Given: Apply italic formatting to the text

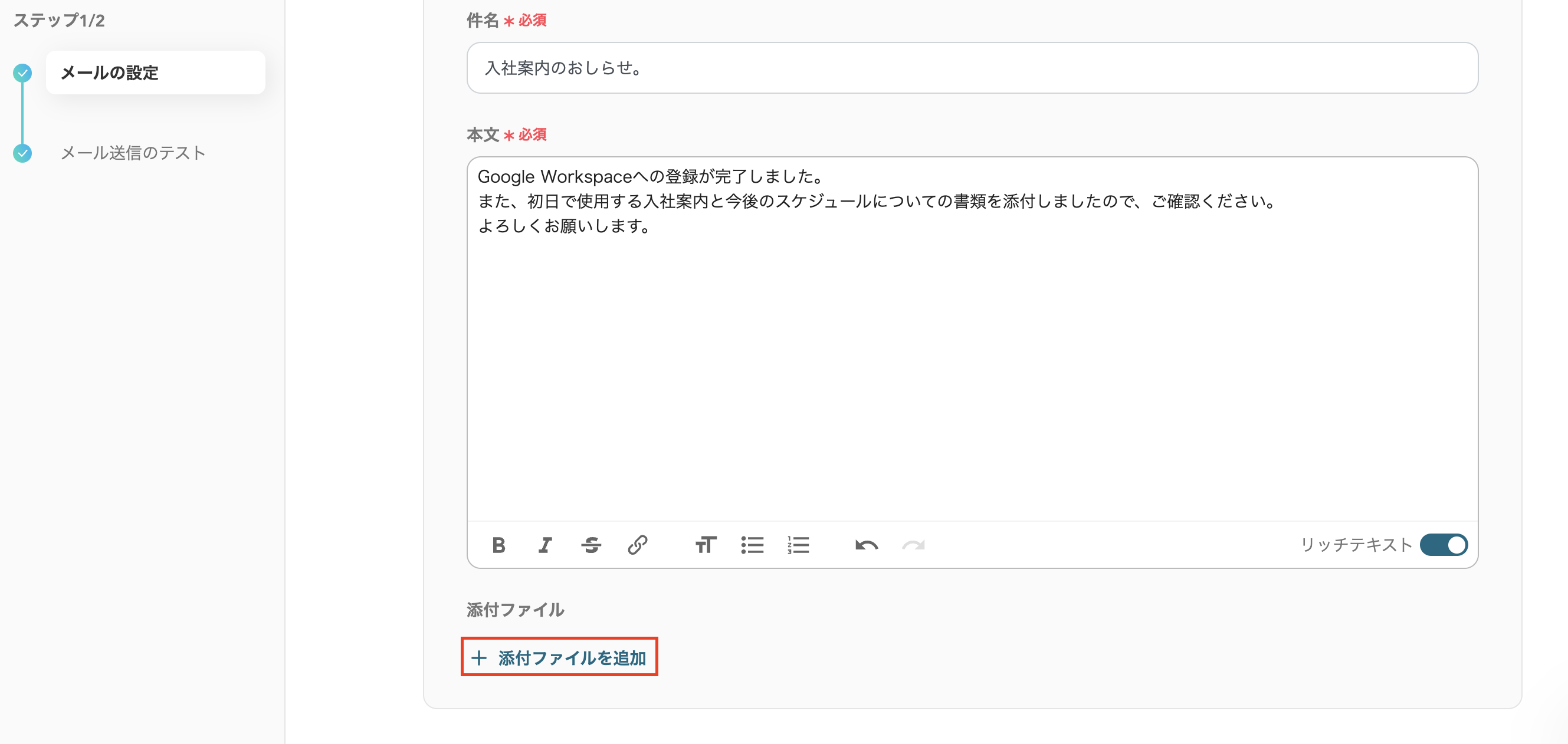Looking at the screenshot, I should click(544, 545).
